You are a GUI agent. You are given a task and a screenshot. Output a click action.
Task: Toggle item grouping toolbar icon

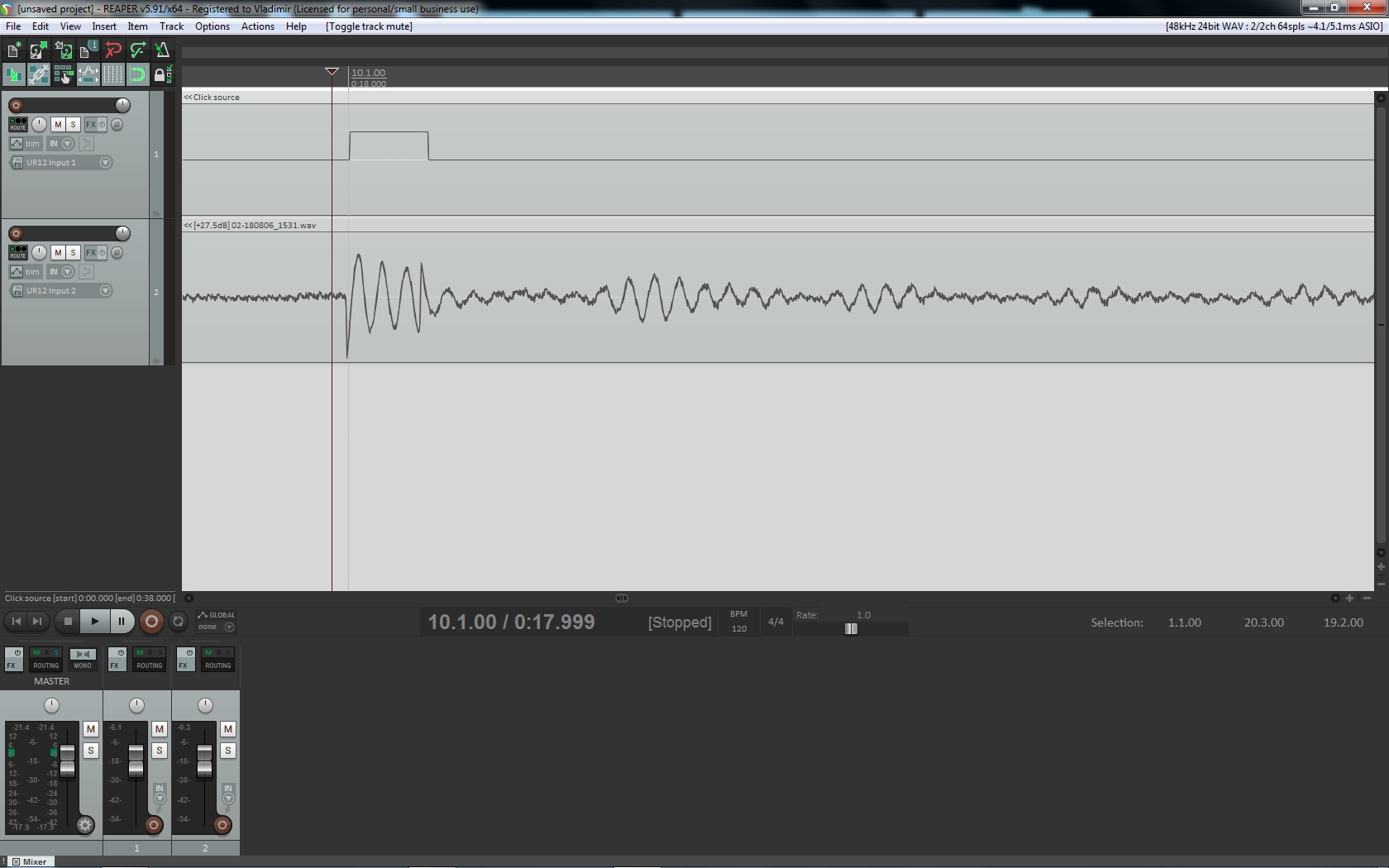click(38, 75)
